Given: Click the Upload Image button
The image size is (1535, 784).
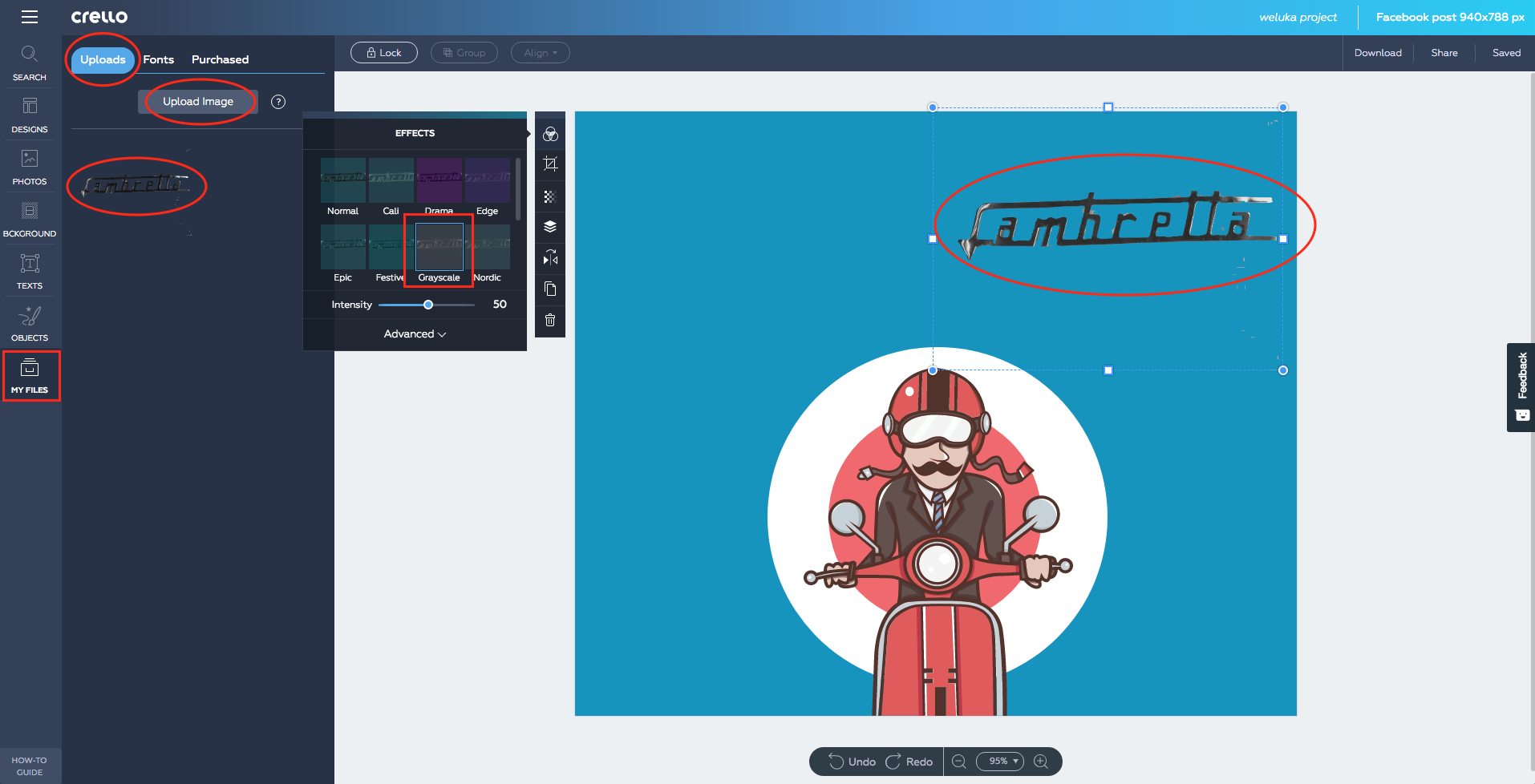Looking at the screenshot, I should (198, 101).
